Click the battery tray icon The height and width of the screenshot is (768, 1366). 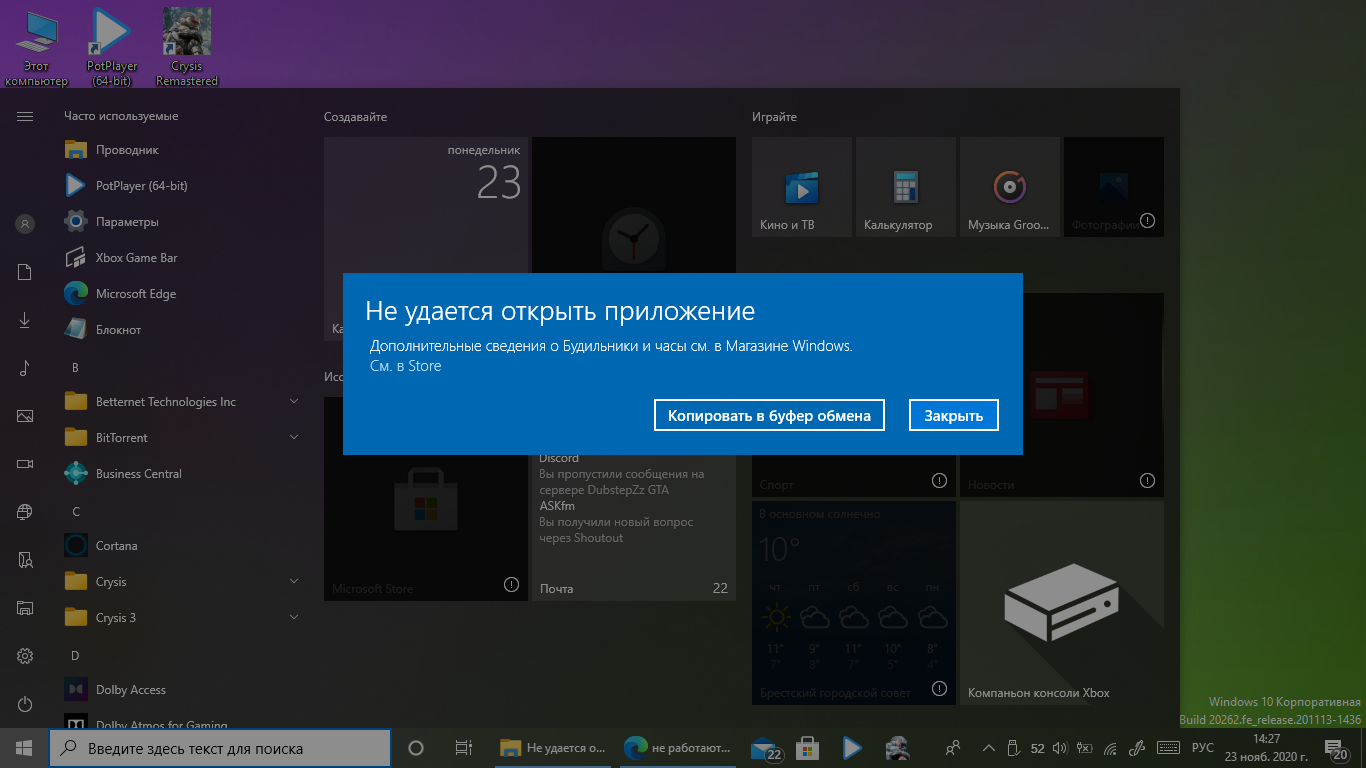1085,748
